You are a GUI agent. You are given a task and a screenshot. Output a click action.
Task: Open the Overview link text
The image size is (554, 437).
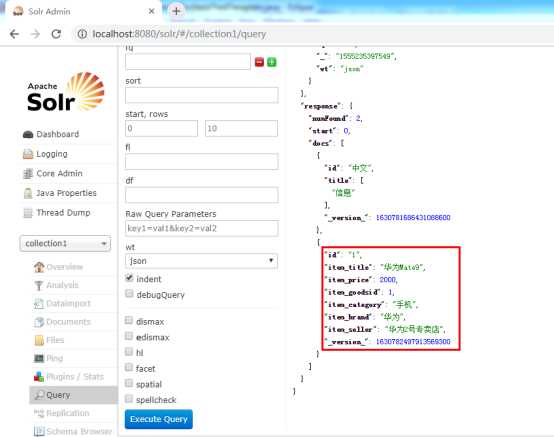click(x=65, y=267)
